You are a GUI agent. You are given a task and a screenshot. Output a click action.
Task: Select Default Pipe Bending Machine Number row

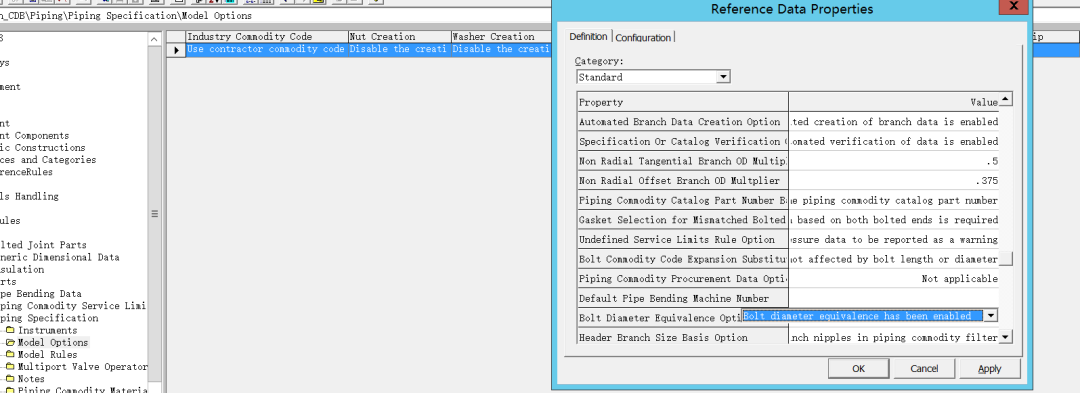click(x=683, y=298)
